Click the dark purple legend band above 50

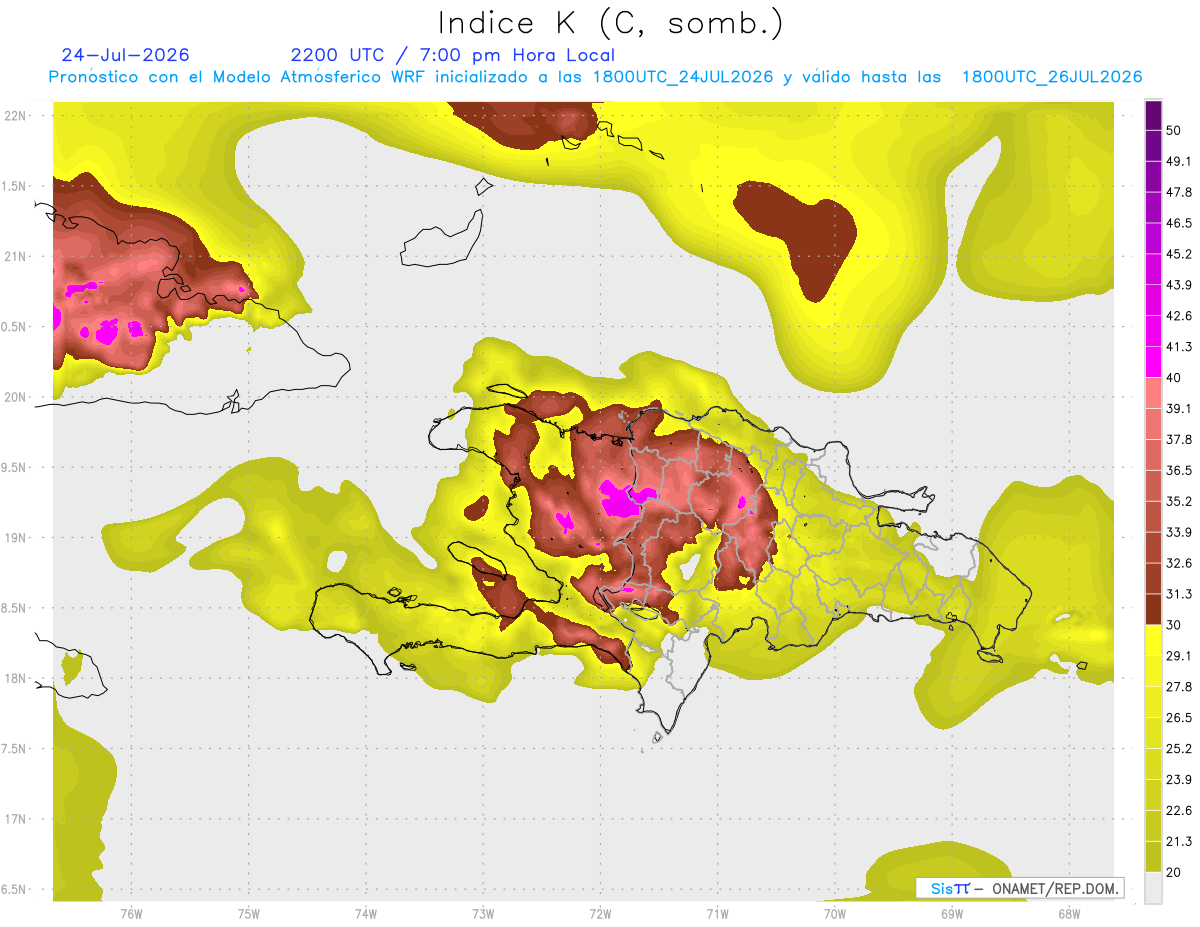1153,116
